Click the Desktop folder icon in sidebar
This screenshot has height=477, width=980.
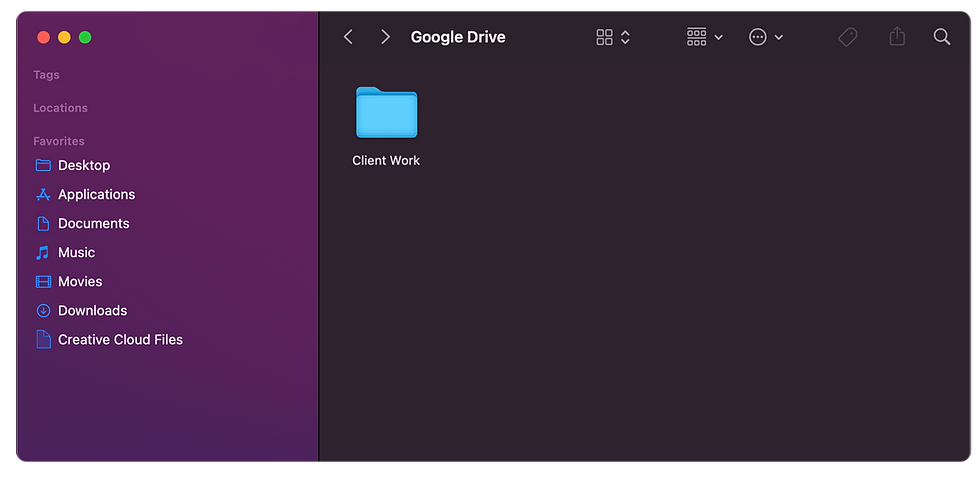pos(43,165)
